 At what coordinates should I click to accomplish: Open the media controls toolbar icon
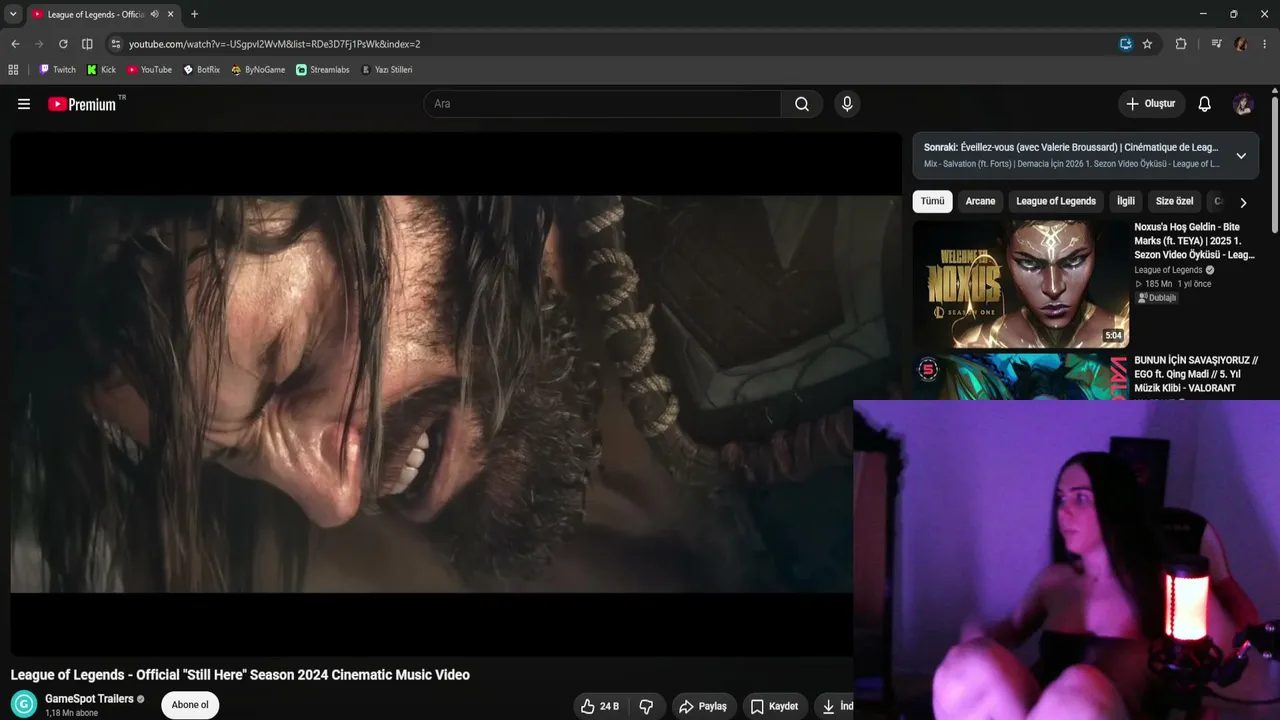[1216, 44]
